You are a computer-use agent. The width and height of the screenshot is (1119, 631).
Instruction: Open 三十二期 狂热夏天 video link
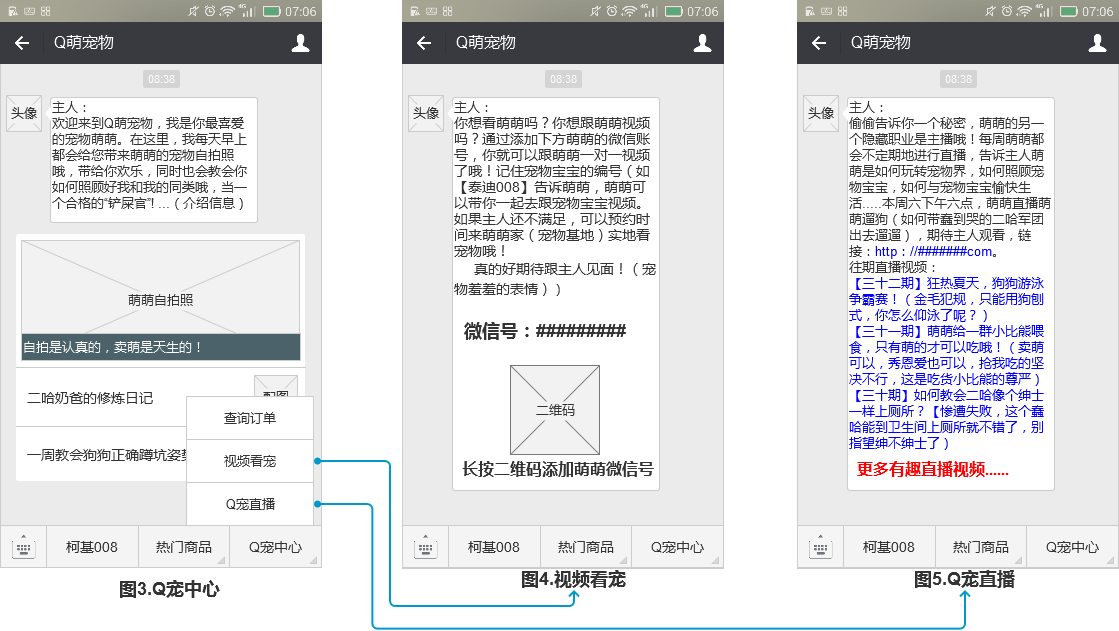pos(946,299)
